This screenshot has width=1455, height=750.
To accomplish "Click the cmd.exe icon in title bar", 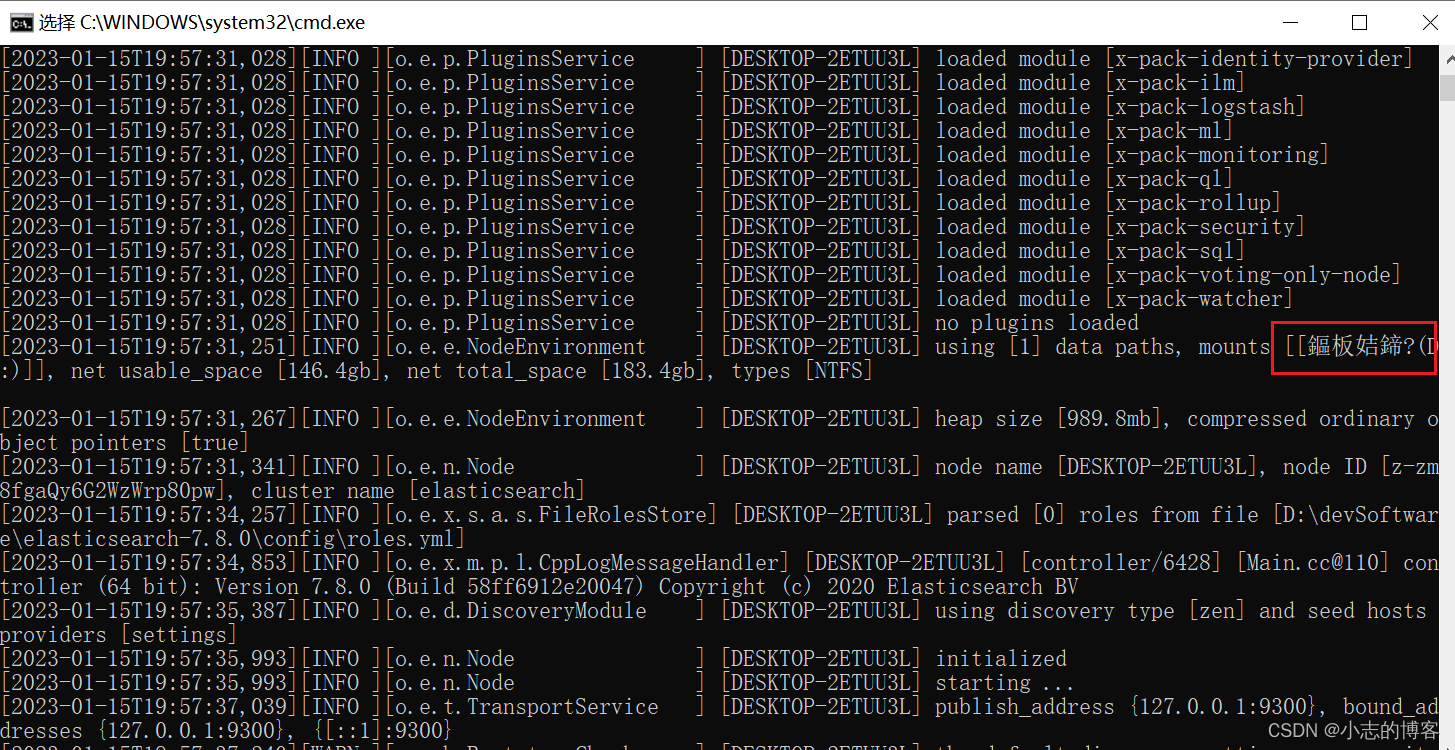I will tap(21, 22).
